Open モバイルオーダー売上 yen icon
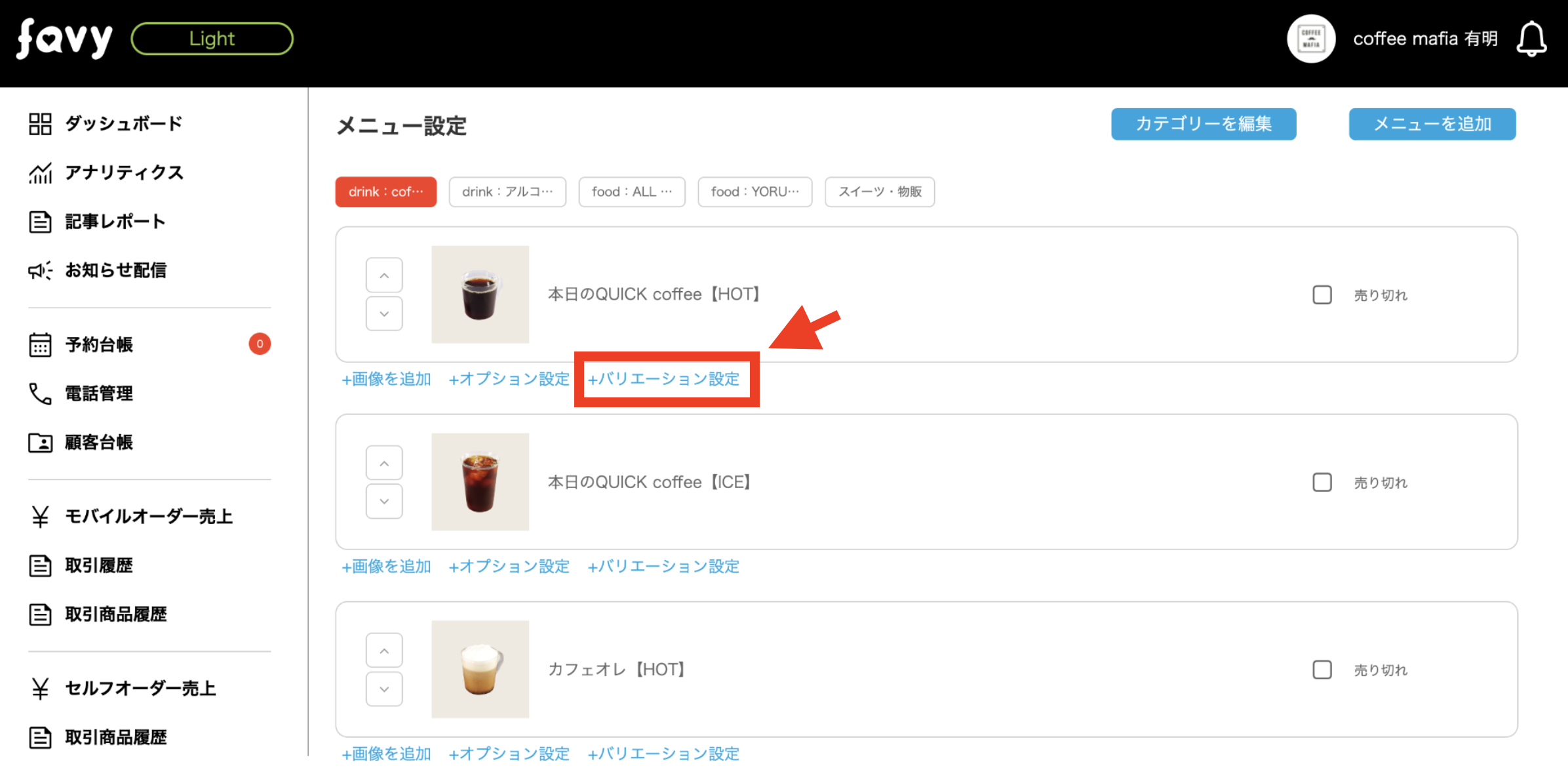This screenshot has width=1568, height=783. [x=40, y=517]
